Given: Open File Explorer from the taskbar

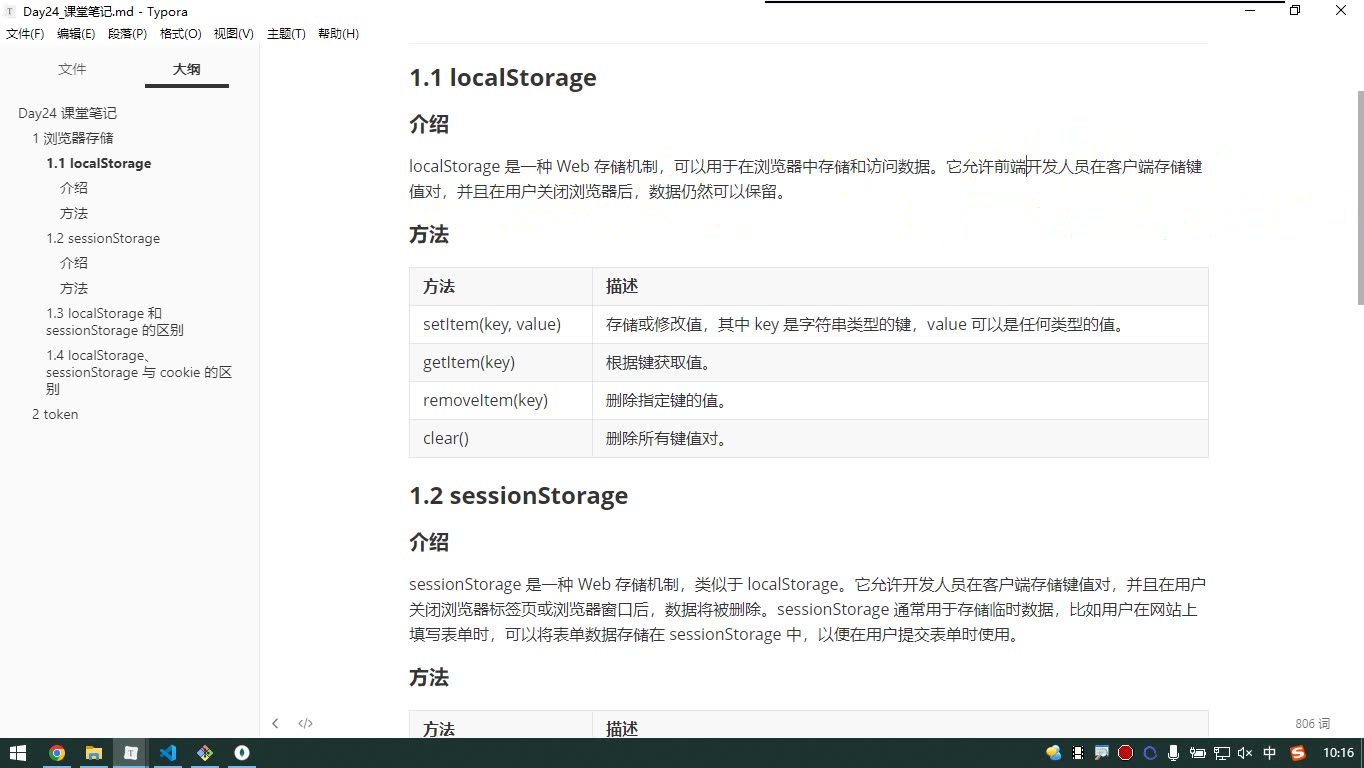Looking at the screenshot, I should tap(94, 753).
